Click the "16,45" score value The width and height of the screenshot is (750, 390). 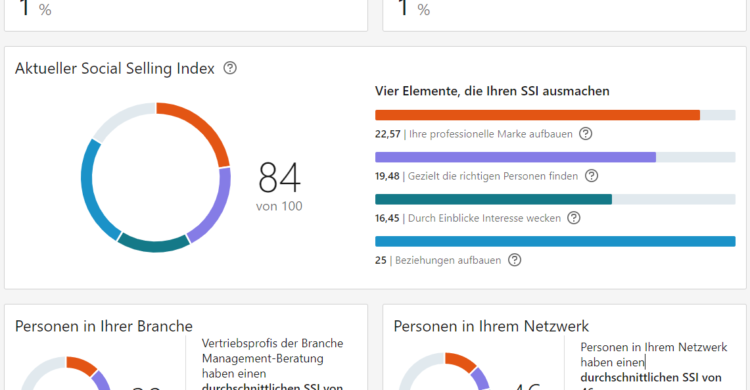click(387, 218)
